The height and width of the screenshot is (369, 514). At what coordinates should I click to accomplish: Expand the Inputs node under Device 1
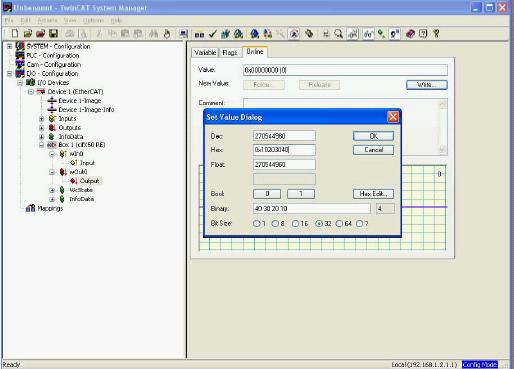(x=42, y=118)
